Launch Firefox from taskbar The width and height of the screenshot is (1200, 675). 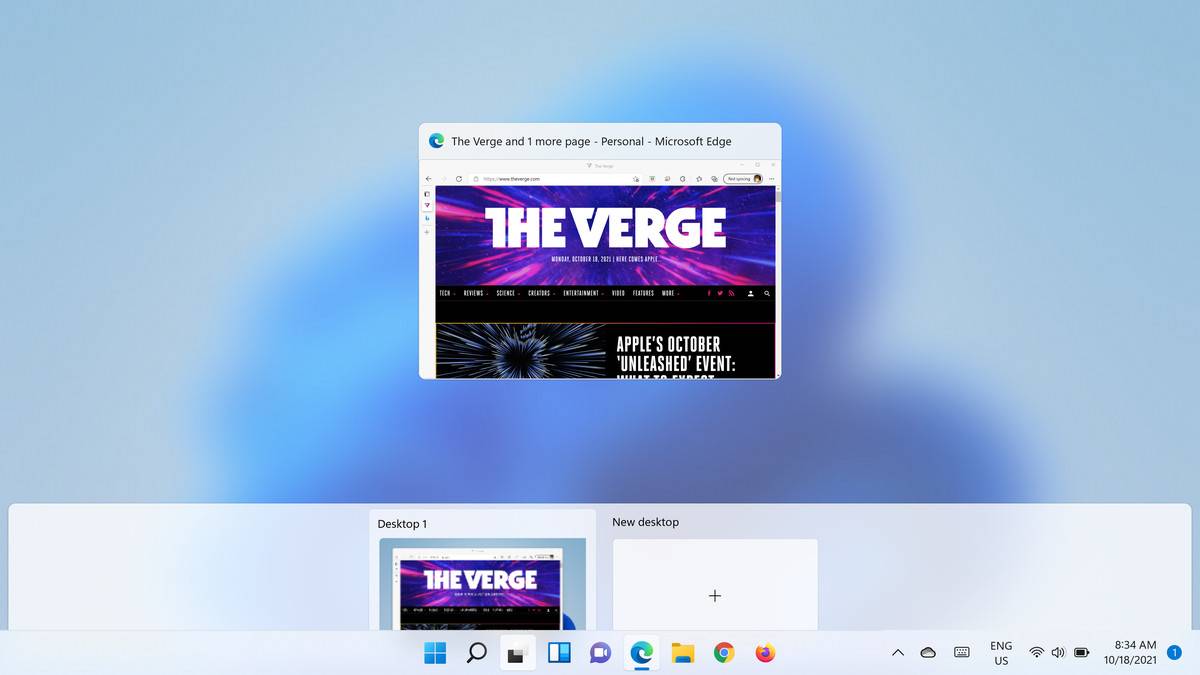coord(765,653)
